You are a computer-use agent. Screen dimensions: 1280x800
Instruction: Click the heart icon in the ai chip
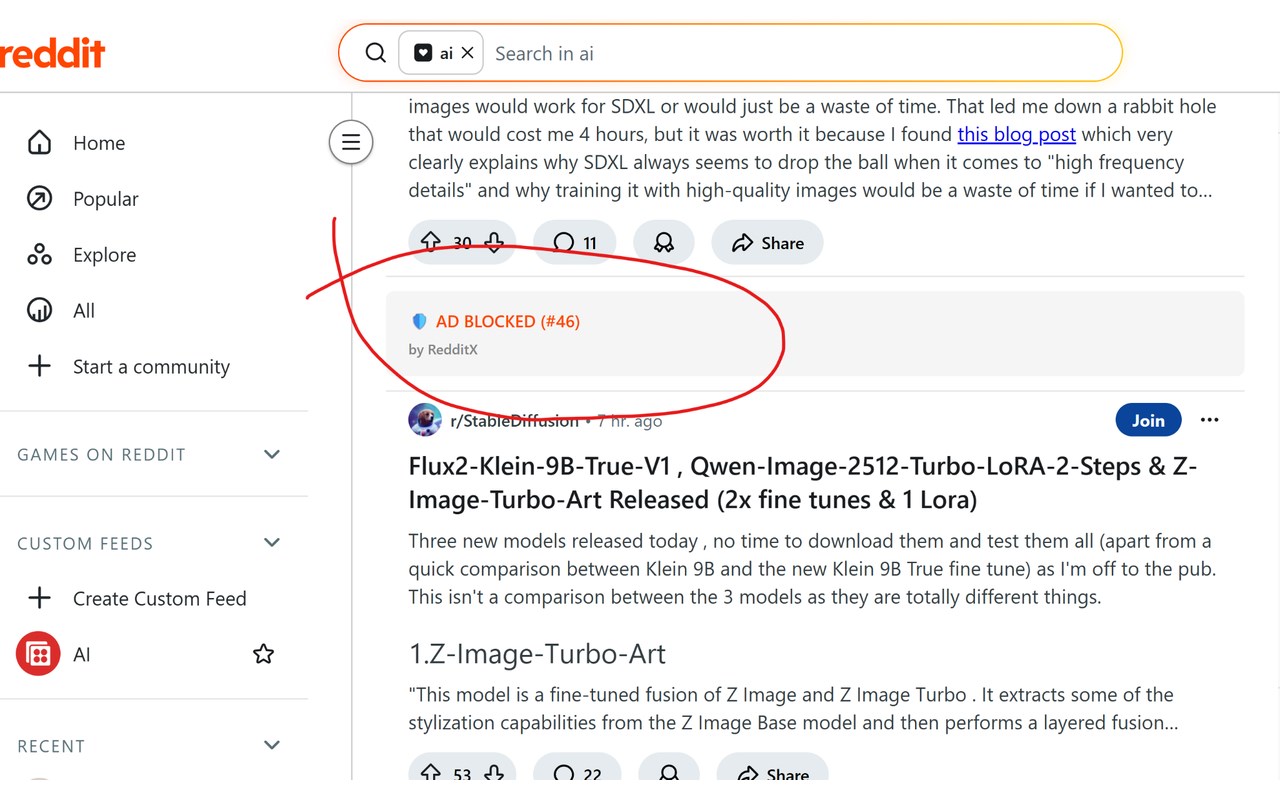coord(423,53)
